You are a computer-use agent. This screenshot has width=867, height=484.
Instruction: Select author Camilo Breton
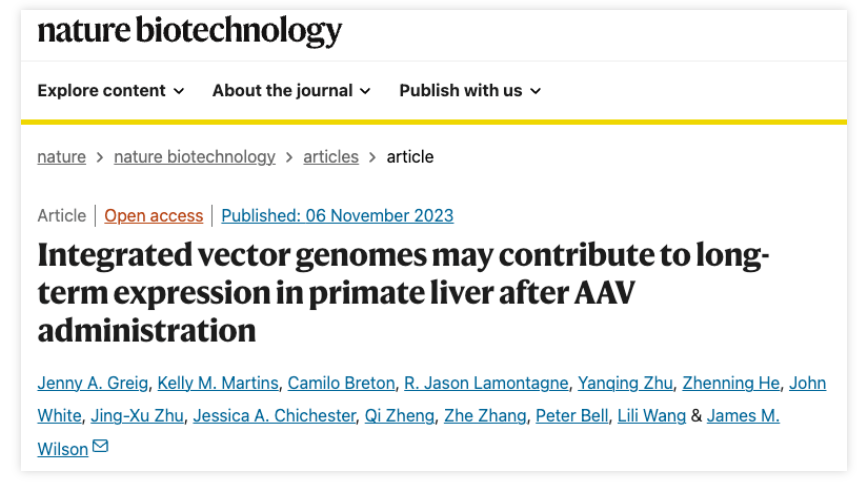[341, 383]
